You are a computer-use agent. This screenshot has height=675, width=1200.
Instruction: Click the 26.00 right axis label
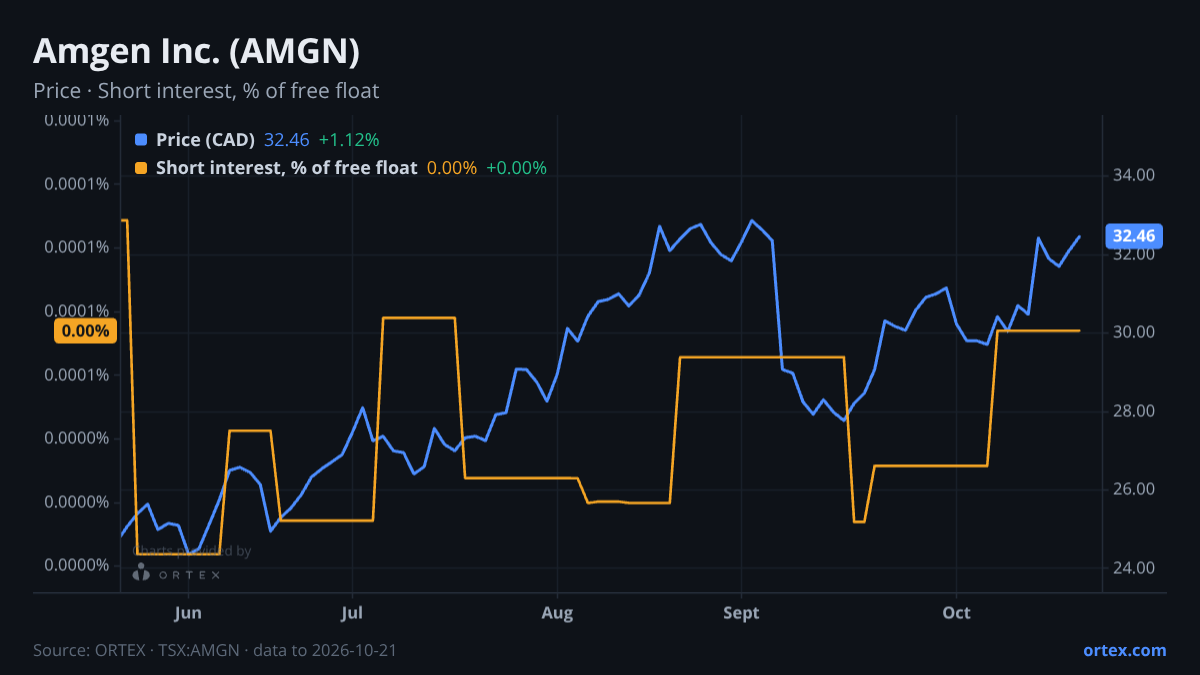point(1134,489)
